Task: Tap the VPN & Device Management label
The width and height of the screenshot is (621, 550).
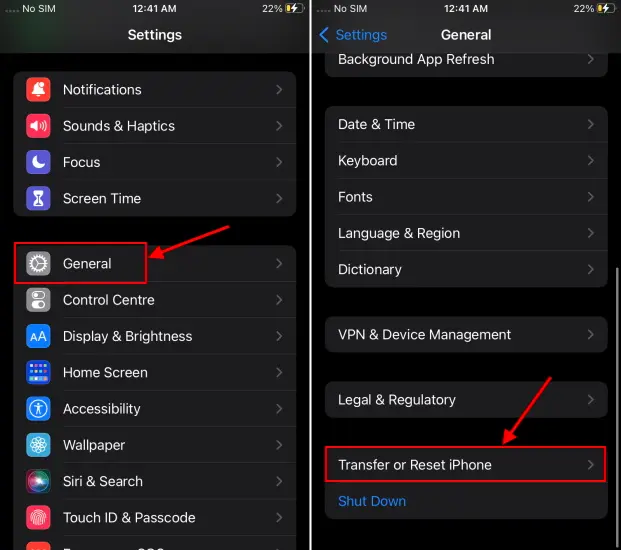Action: [424, 335]
